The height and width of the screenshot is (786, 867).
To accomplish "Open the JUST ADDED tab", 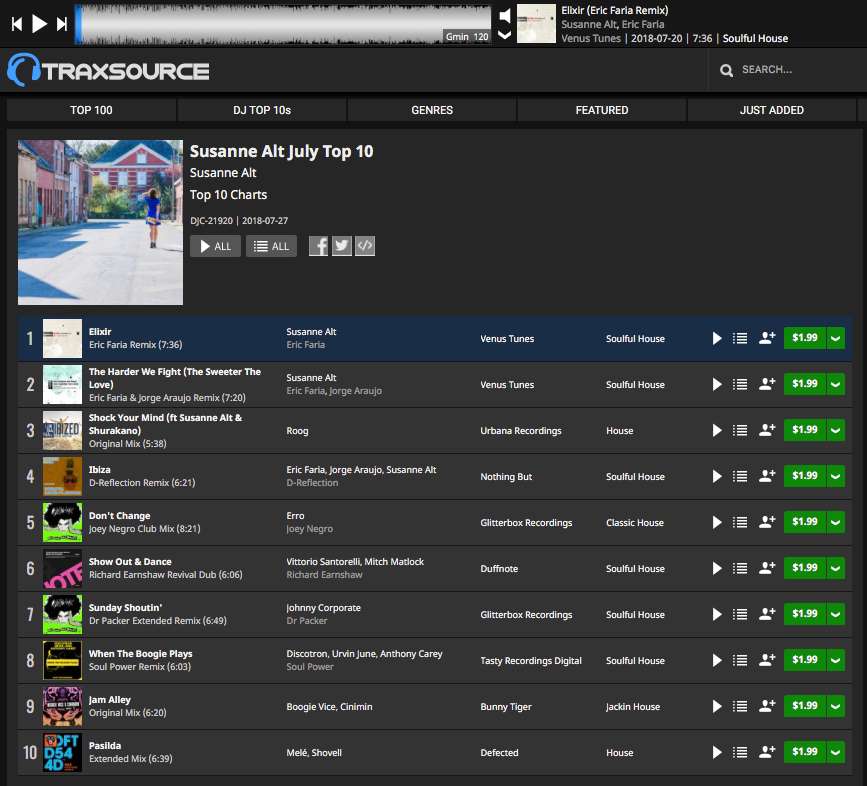I will [x=771, y=110].
